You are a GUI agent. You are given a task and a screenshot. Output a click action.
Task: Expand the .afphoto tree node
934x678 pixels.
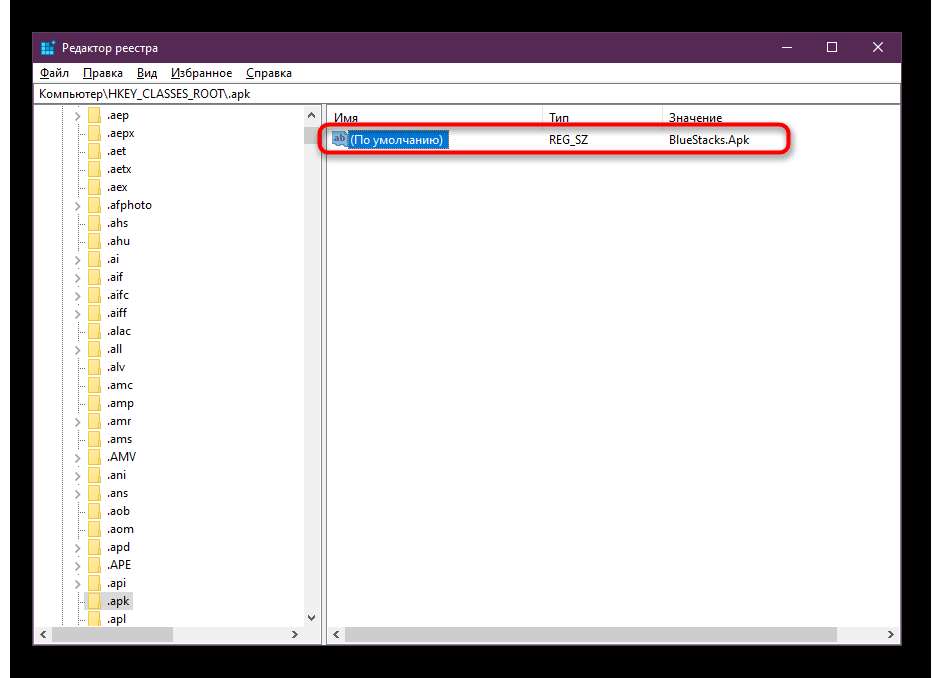point(77,205)
